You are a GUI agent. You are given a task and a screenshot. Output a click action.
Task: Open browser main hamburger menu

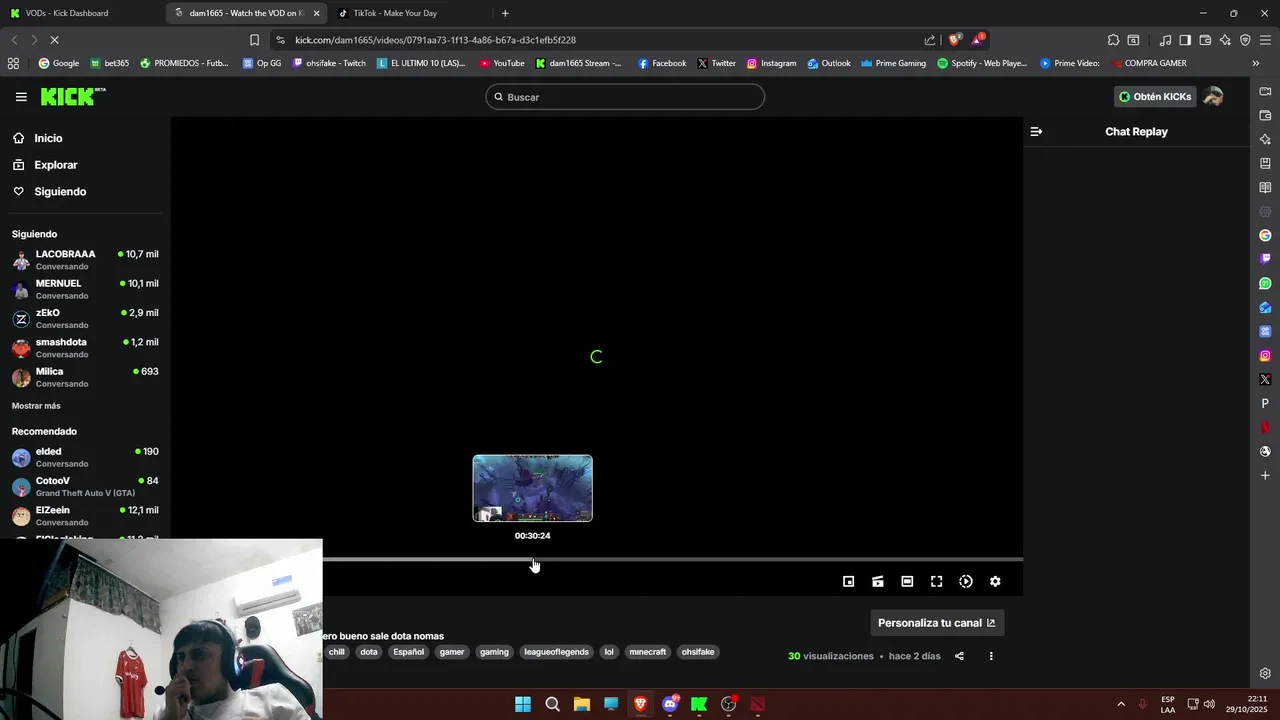tap(1265, 40)
